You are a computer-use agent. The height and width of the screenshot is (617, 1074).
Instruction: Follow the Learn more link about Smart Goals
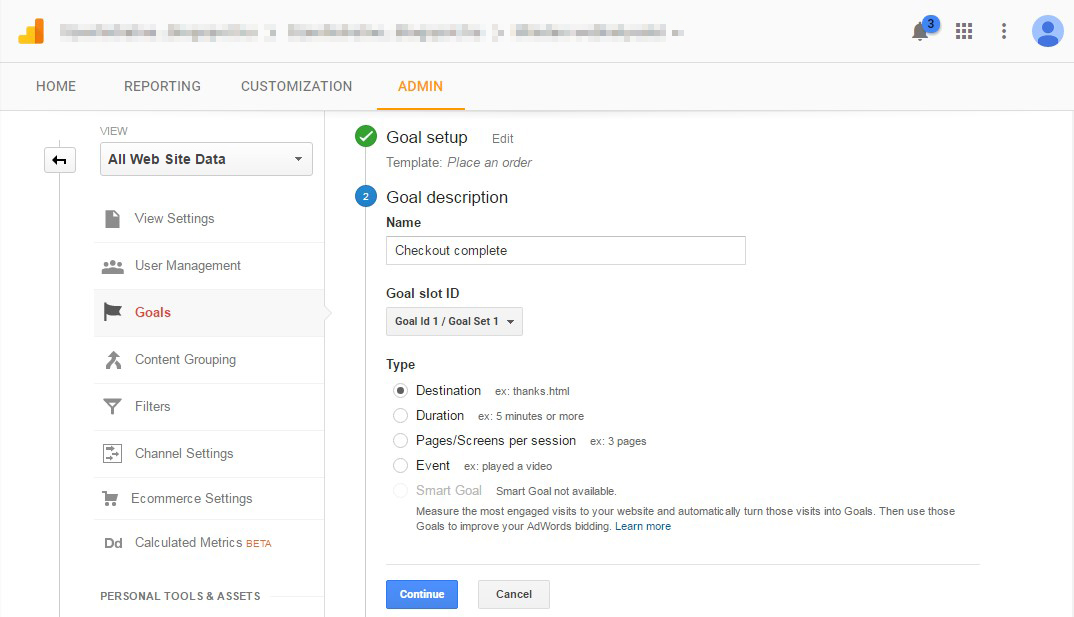(x=642, y=526)
